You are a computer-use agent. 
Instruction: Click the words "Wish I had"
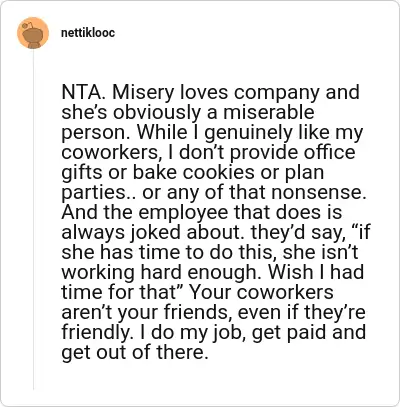316,272
